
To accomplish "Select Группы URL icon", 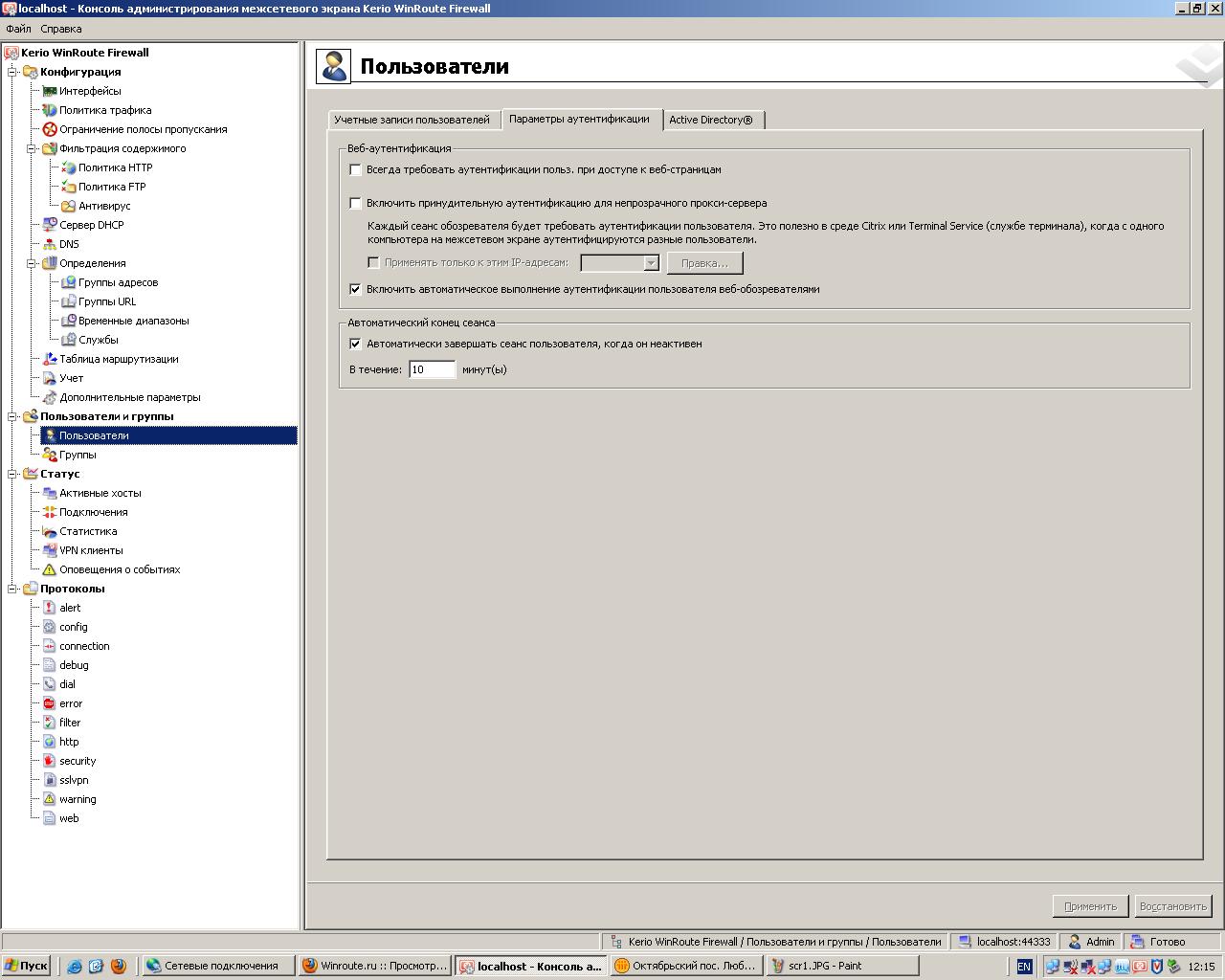I will (x=69, y=301).
